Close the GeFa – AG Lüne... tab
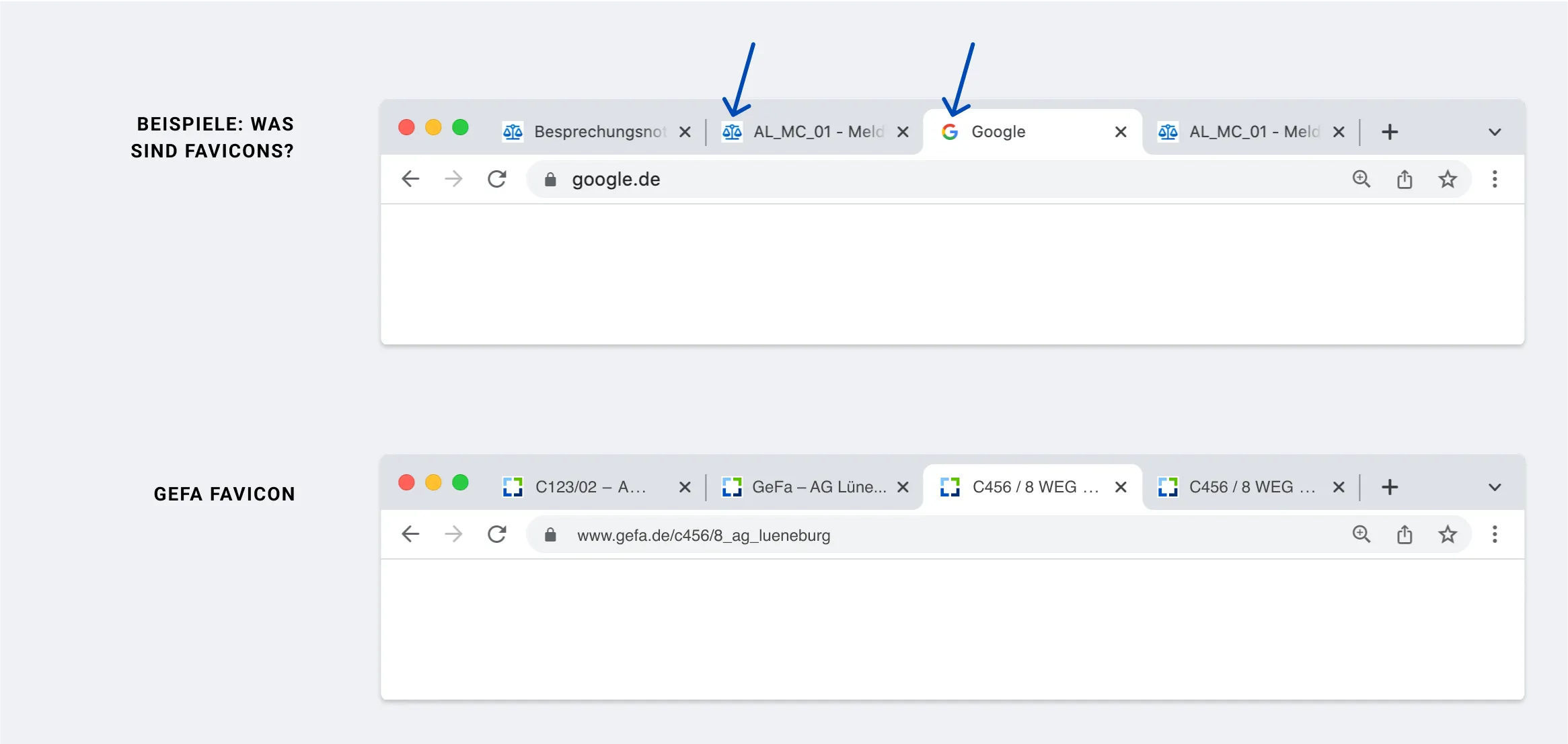 pyautogui.click(x=903, y=487)
